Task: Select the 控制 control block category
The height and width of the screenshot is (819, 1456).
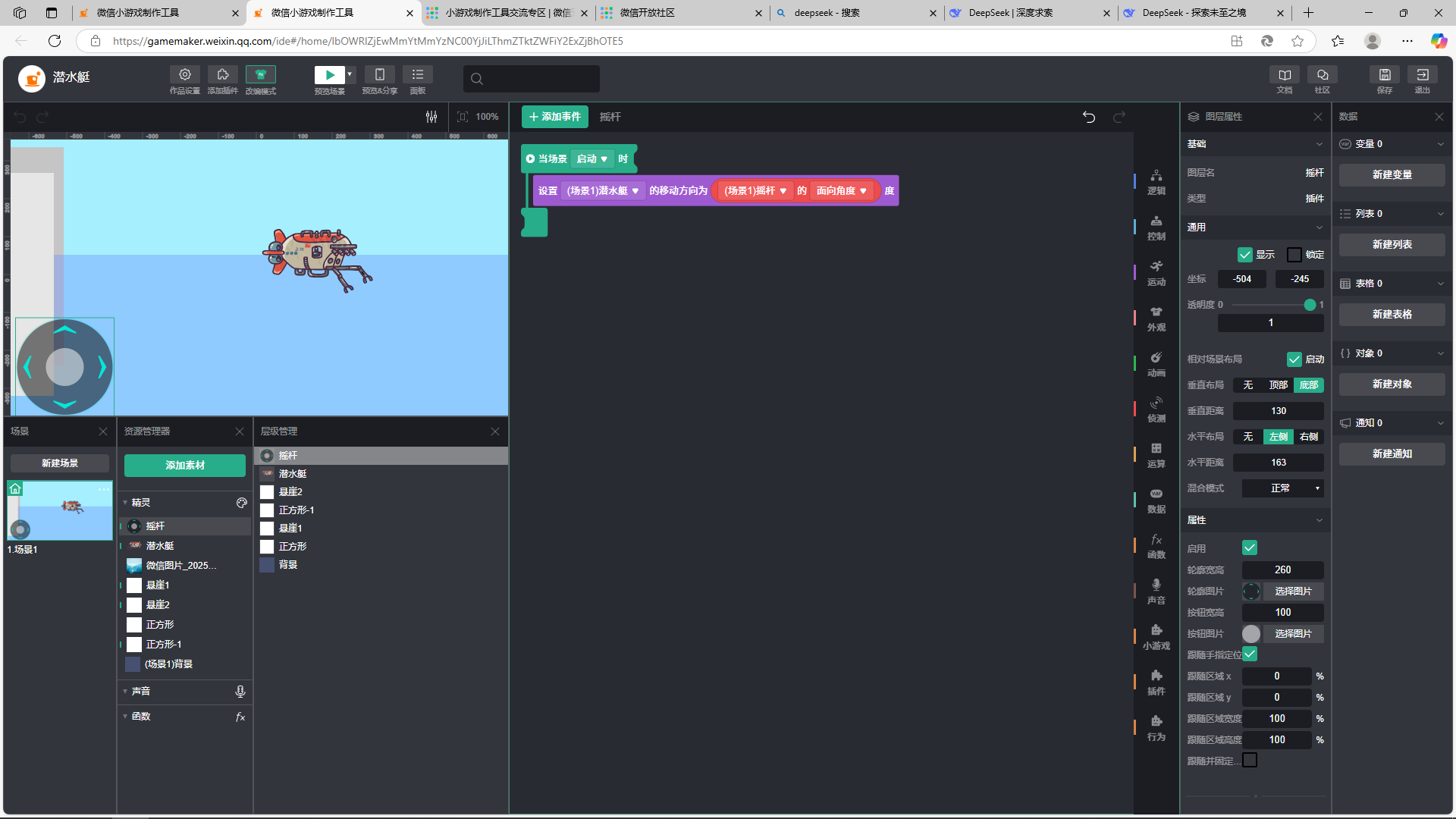Action: point(1156,227)
